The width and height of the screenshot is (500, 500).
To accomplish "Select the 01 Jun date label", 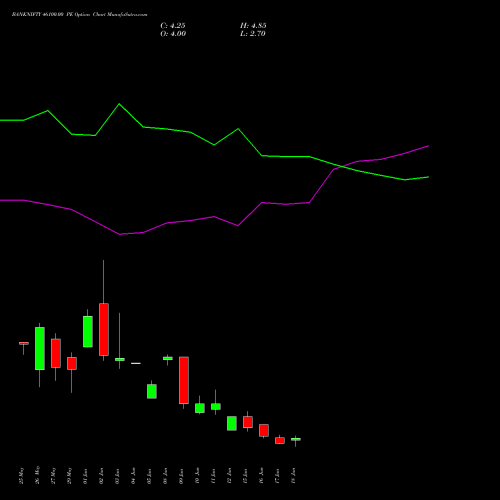I will (x=86, y=476).
